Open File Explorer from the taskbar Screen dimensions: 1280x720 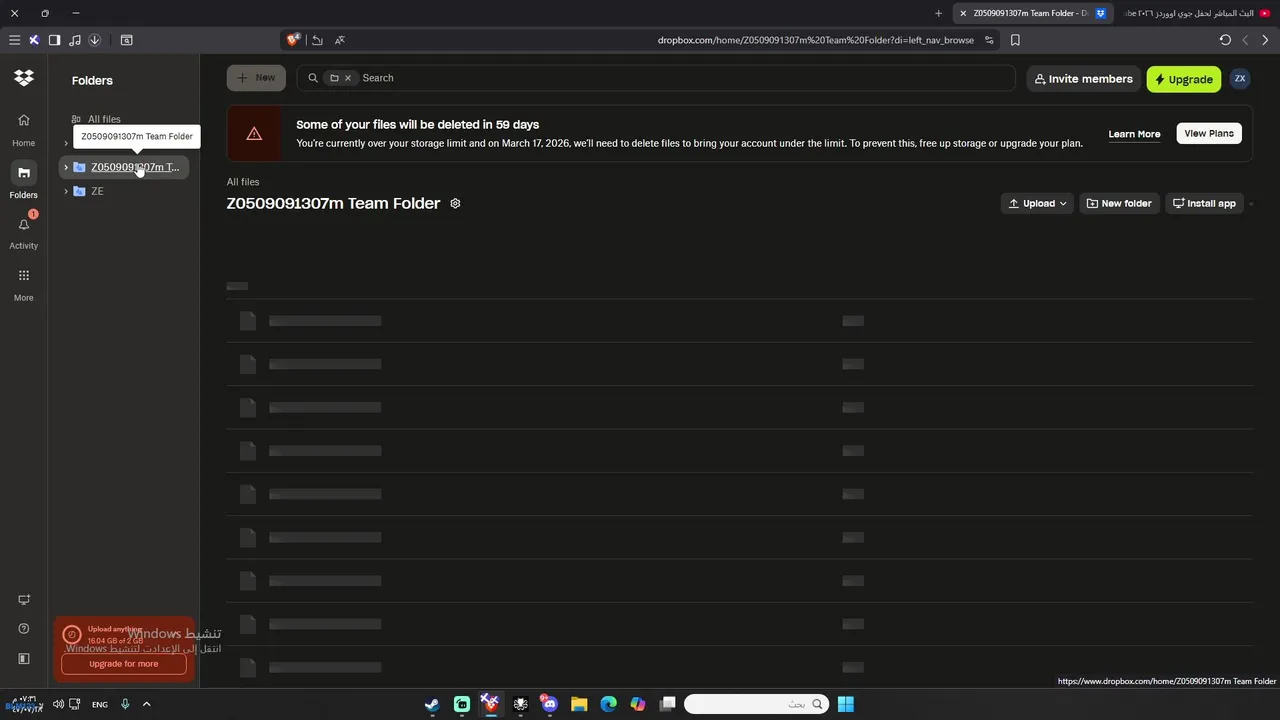click(579, 704)
